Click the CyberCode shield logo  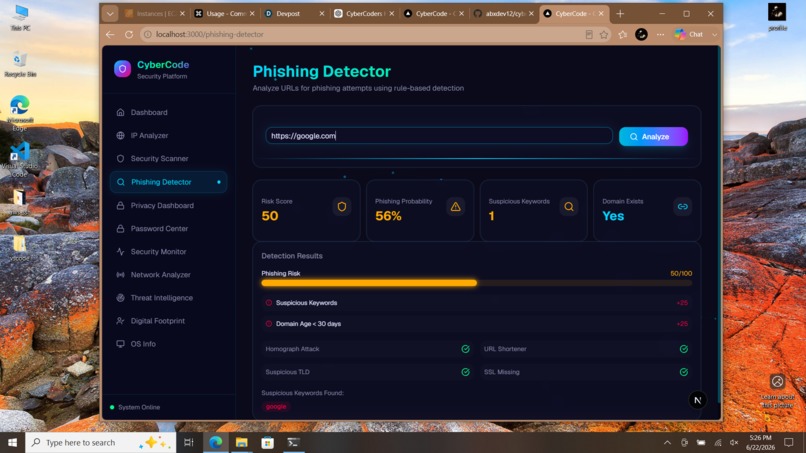[x=122, y=69]
